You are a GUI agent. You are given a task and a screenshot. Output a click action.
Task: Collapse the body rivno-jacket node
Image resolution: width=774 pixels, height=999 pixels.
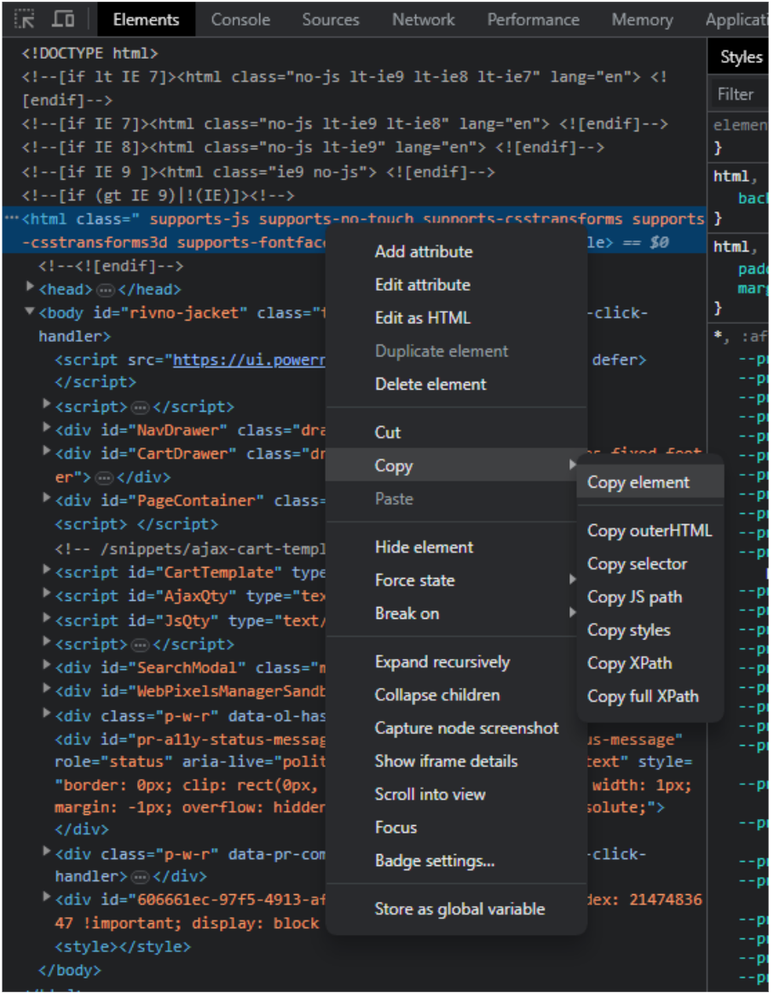(x=30, y=312)
